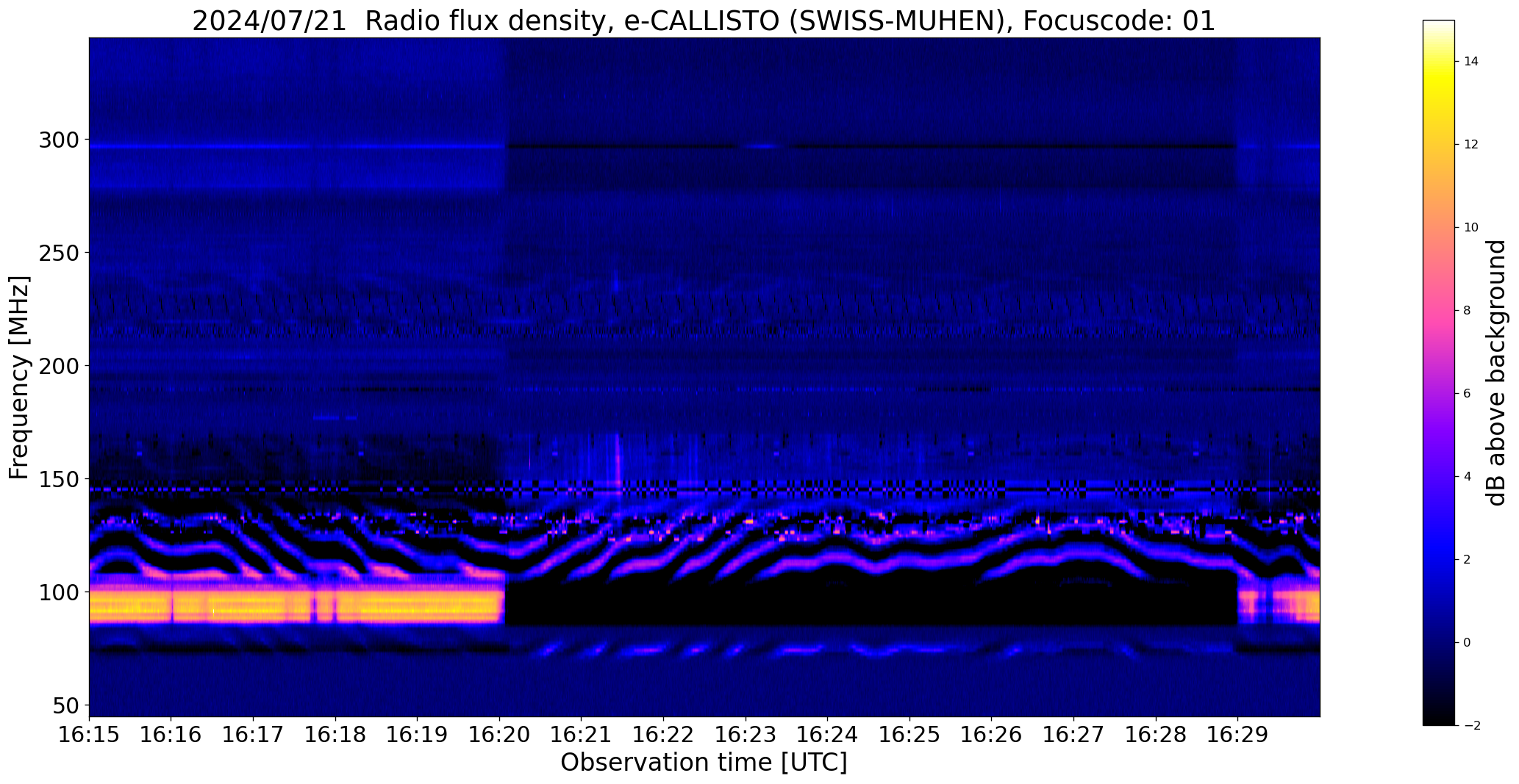Click the 16:20 time tick label
The image size is (1519, 784).
(x=499, y=735)
